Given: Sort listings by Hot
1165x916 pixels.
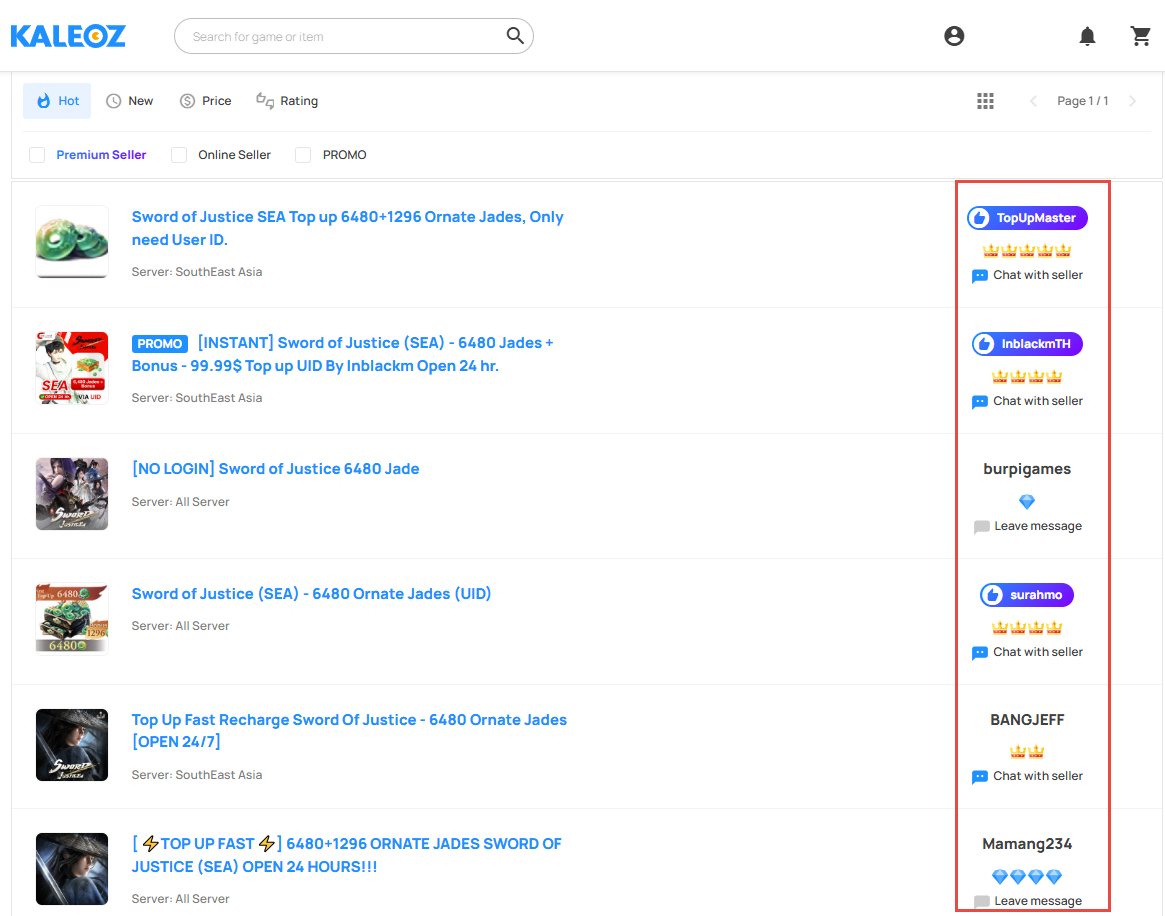Looking at the screenshot, I should pos(57,101).
